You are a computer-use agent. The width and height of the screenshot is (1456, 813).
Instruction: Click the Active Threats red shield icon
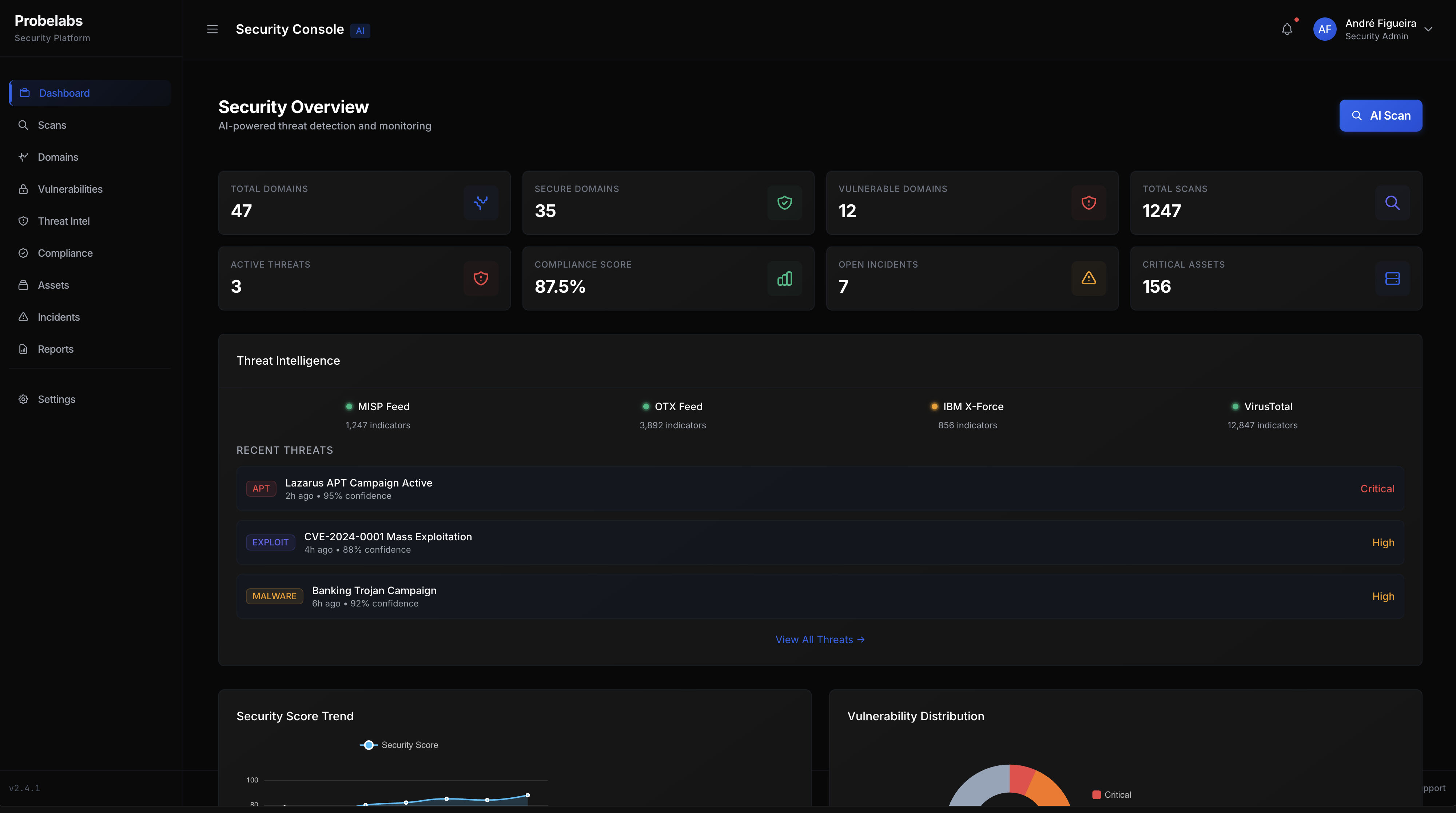(x=481, y=278)
